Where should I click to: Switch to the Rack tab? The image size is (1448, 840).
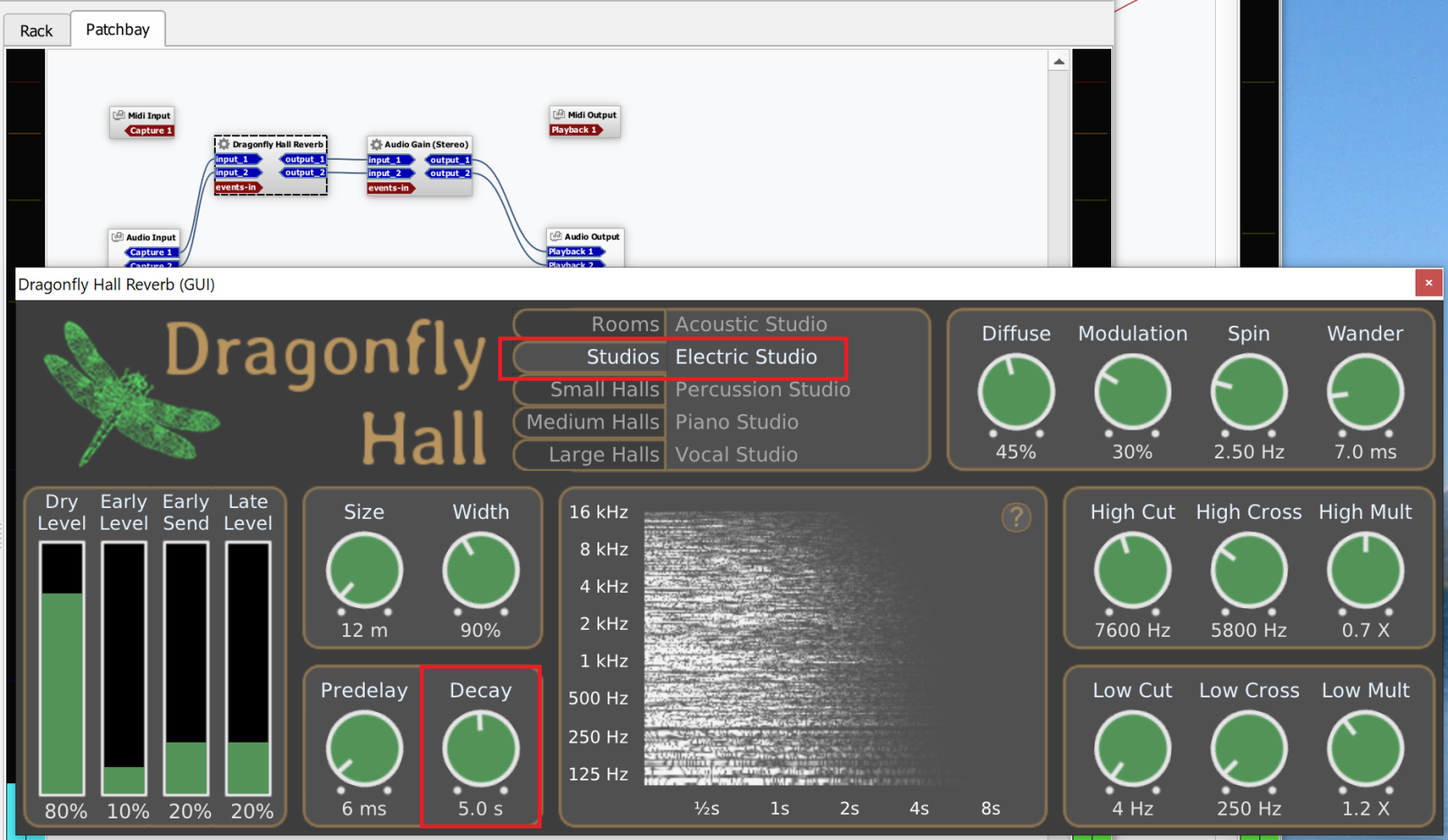(x=36, y=31)
